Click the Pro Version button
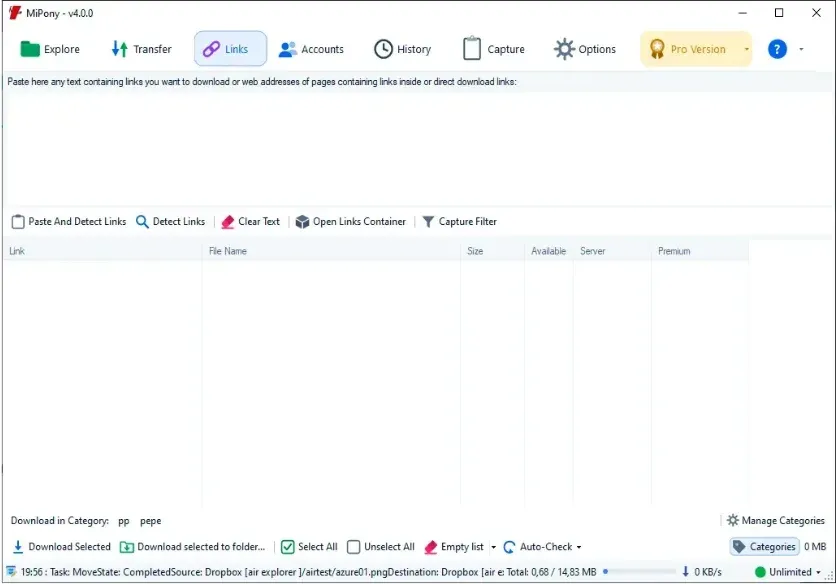 [689, 49]
